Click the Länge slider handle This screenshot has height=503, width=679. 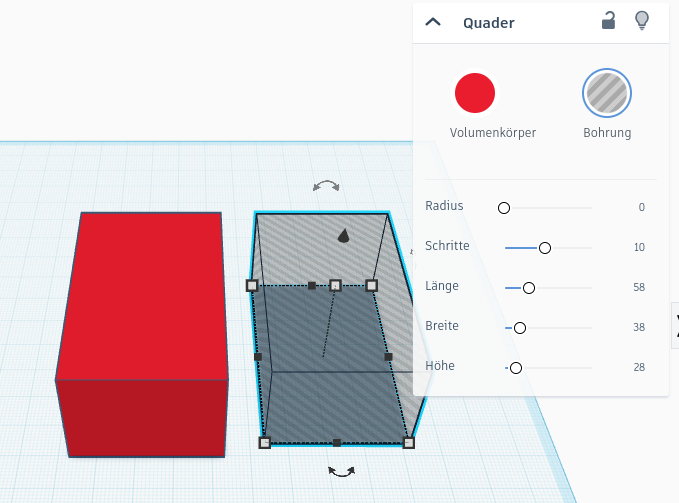[x=529, y=288]
